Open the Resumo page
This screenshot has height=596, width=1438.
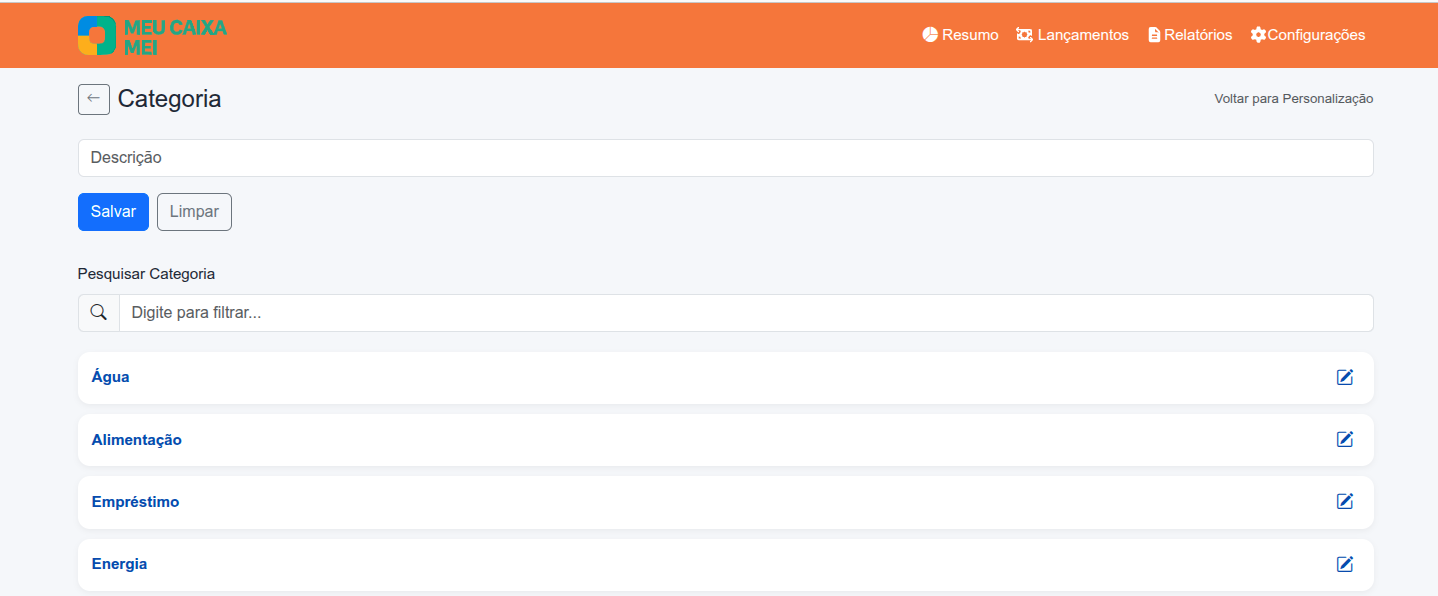[960, 35]
